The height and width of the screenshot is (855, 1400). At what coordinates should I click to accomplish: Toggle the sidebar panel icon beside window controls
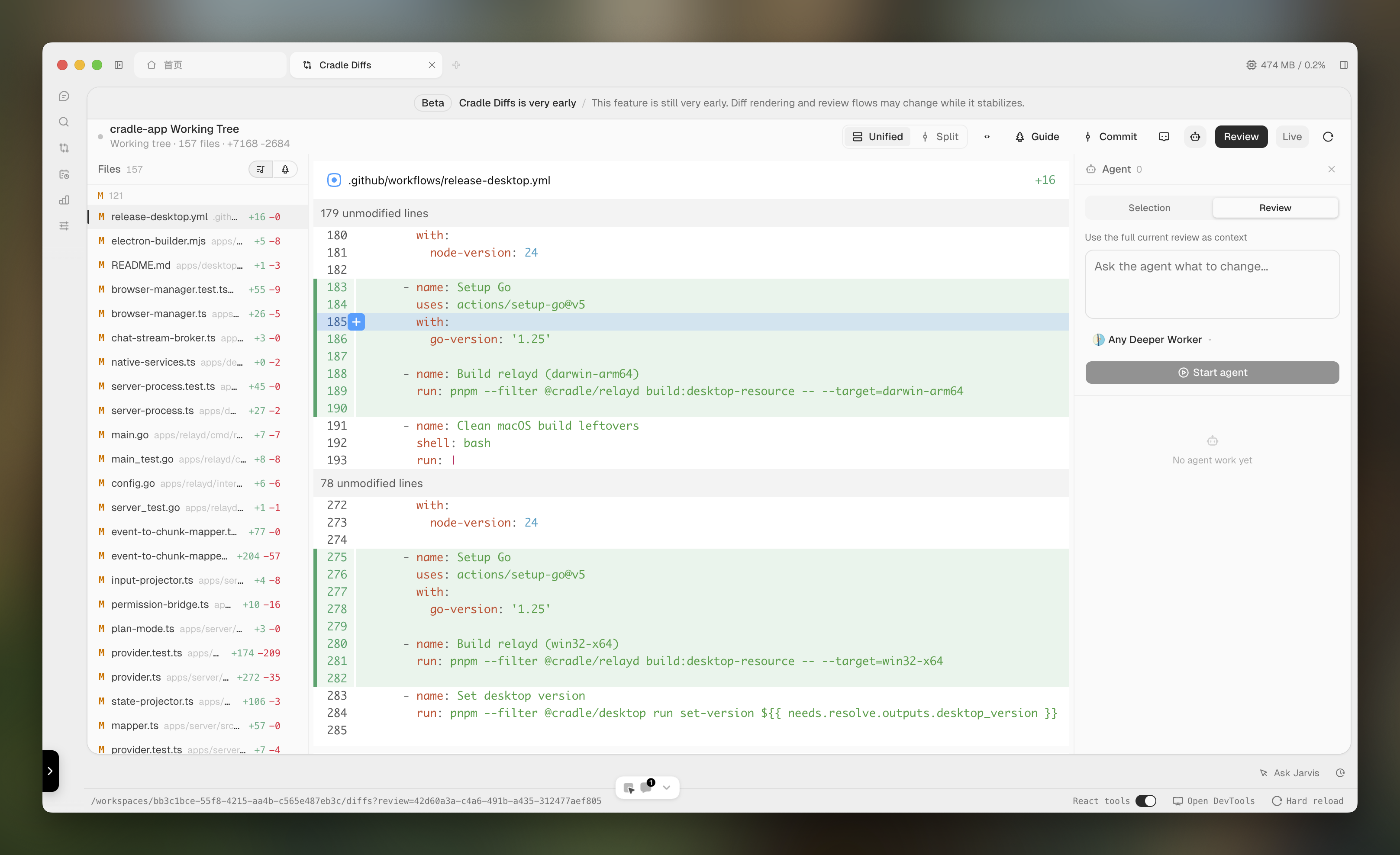(119, 65)
